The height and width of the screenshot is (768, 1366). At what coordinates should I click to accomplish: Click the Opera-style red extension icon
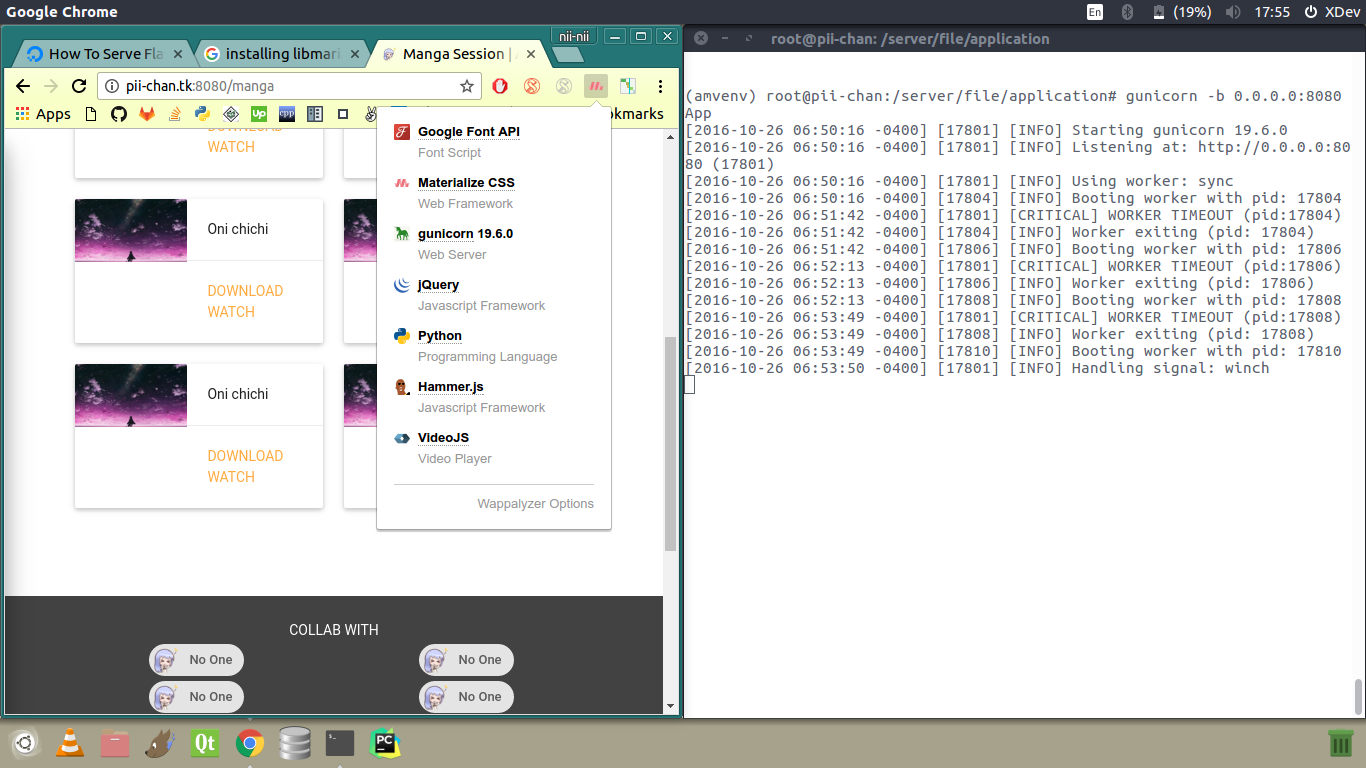[500, 86]
